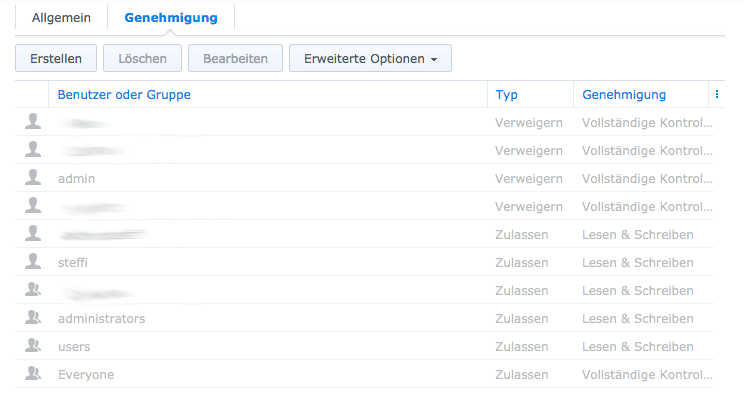The height and width of the screenshot is (420, 744).
Task: Click the administrators group icon
Action: (33, 318)
